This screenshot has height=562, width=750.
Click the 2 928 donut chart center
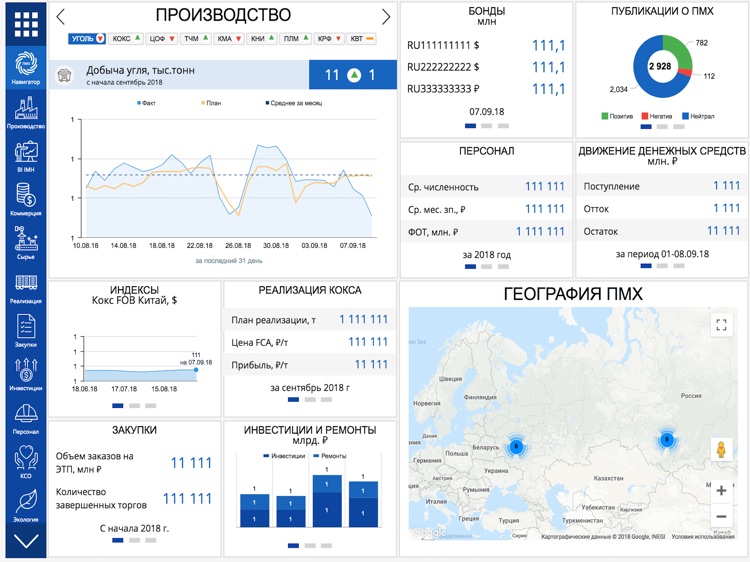pos(660,66)
